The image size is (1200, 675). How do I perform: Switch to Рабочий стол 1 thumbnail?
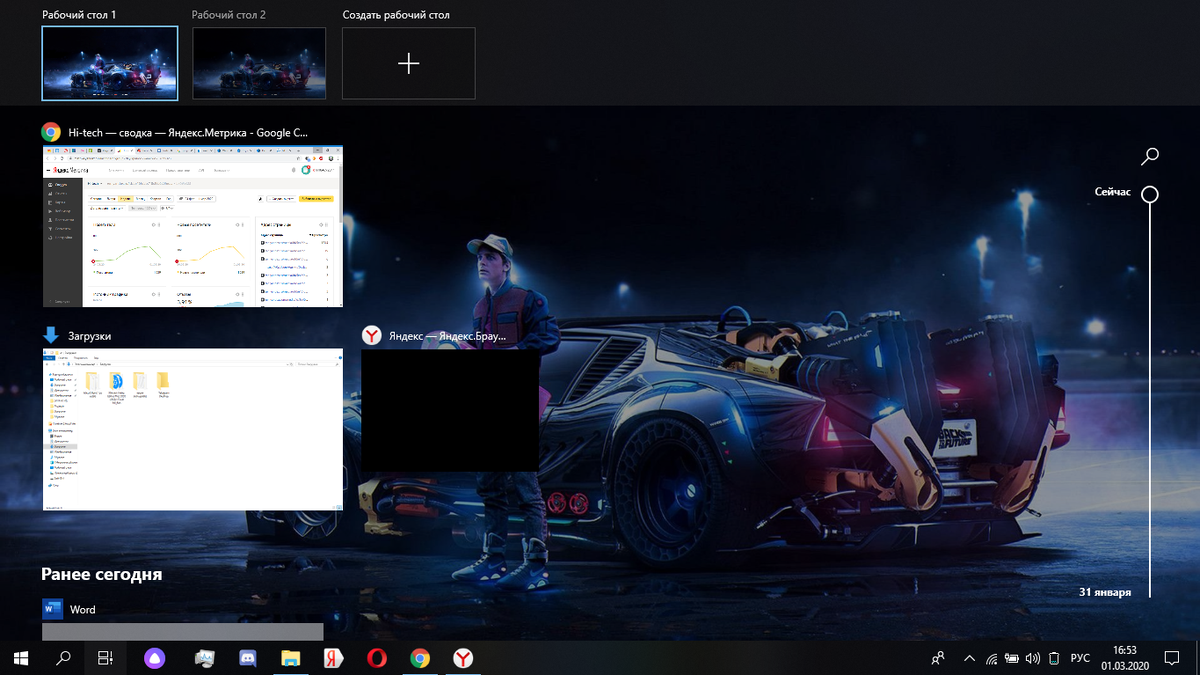(110, 63)
